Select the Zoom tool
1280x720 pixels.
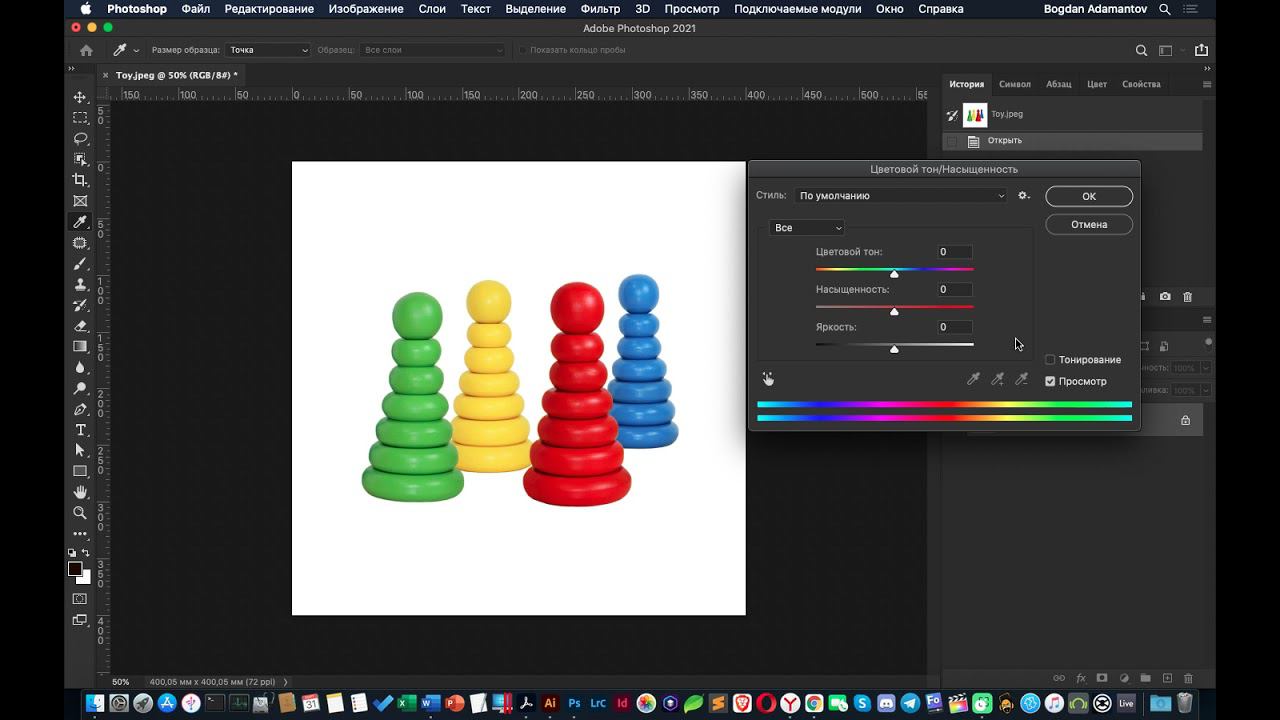tap(80, 513)
